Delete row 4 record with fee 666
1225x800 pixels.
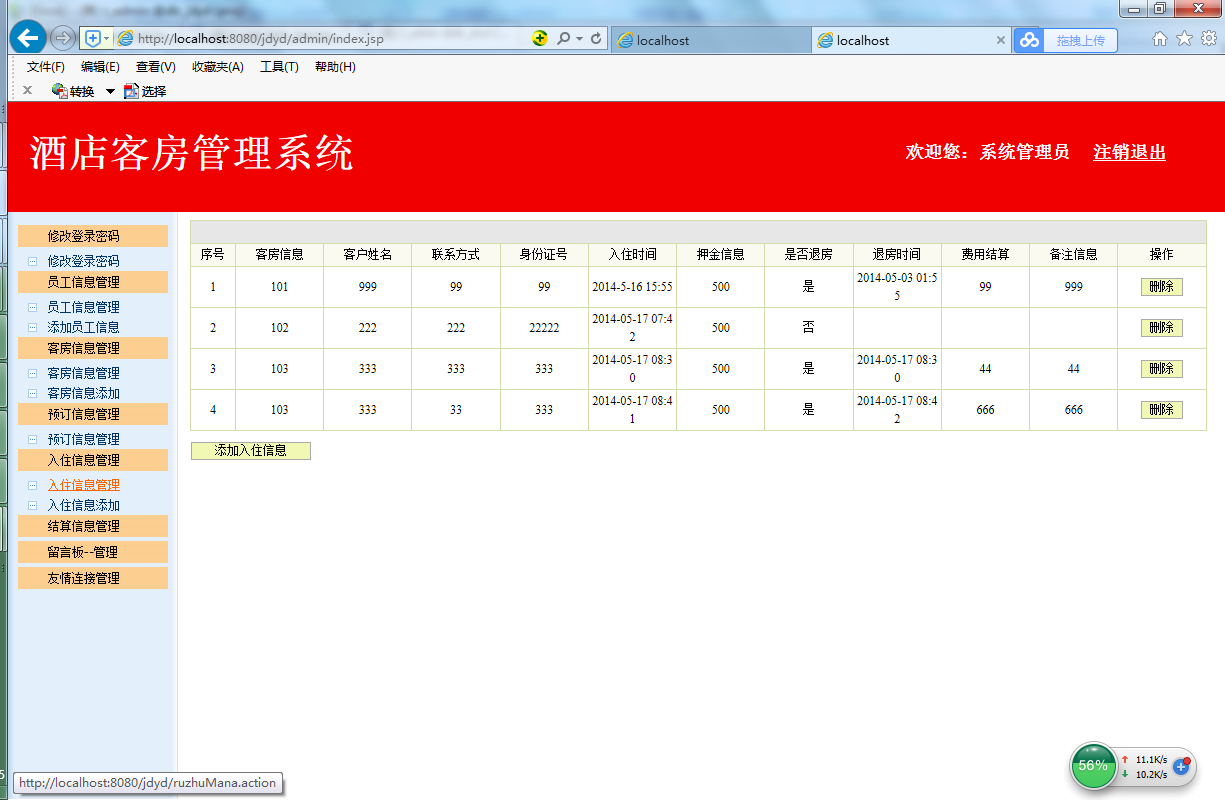pyautogui.click(x=1161, y=410)
